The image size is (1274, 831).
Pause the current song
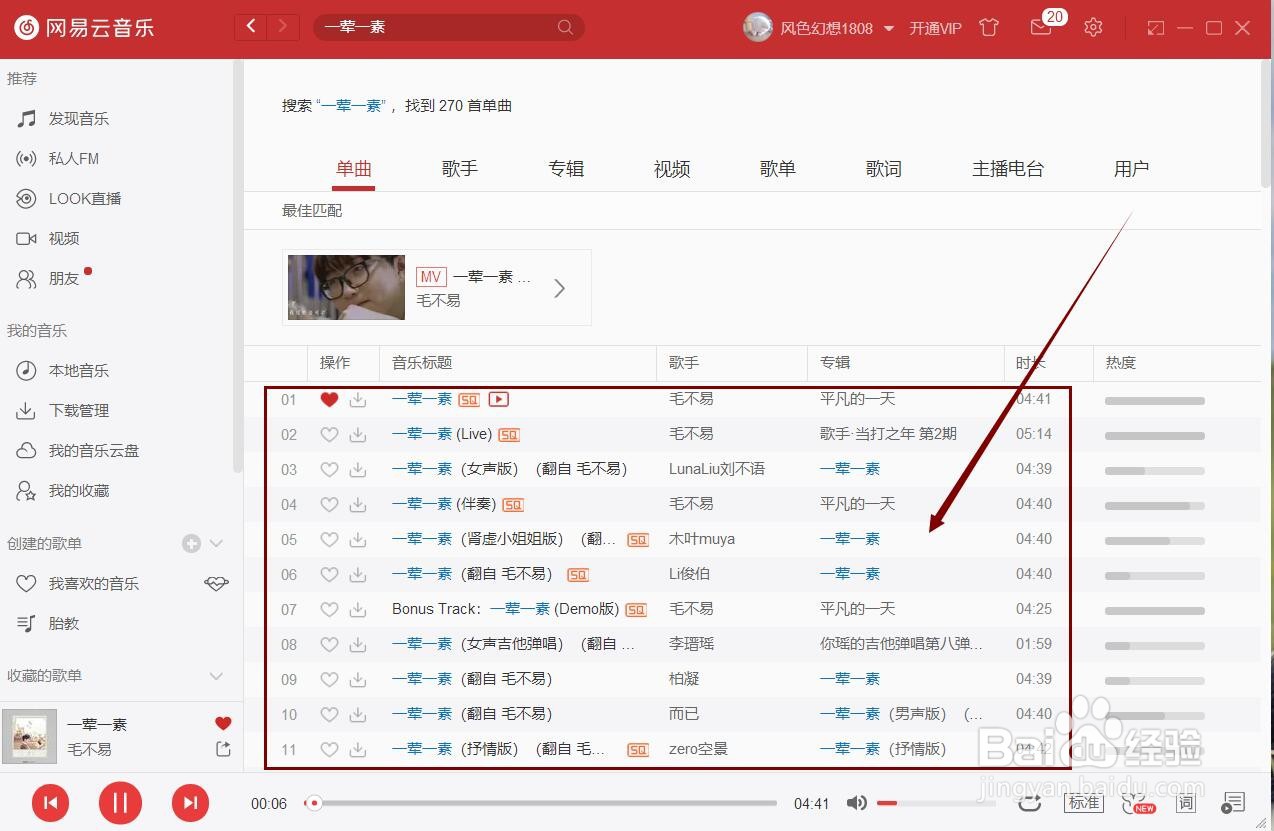point(120,802)
